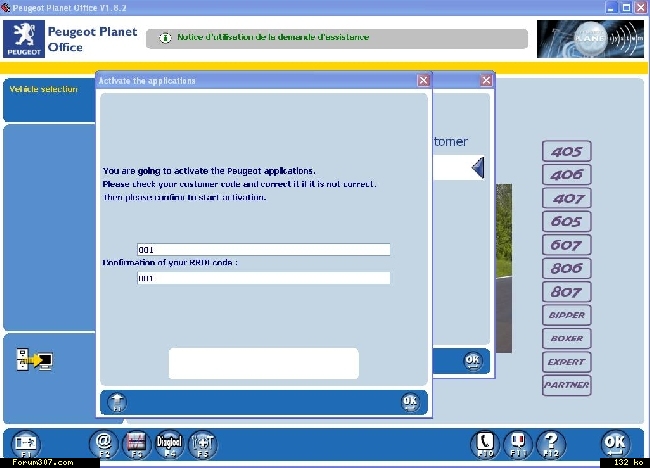Click the 'Peugeot Planet Office' header title
Screen dimensions: 650x468
[92, 39]
